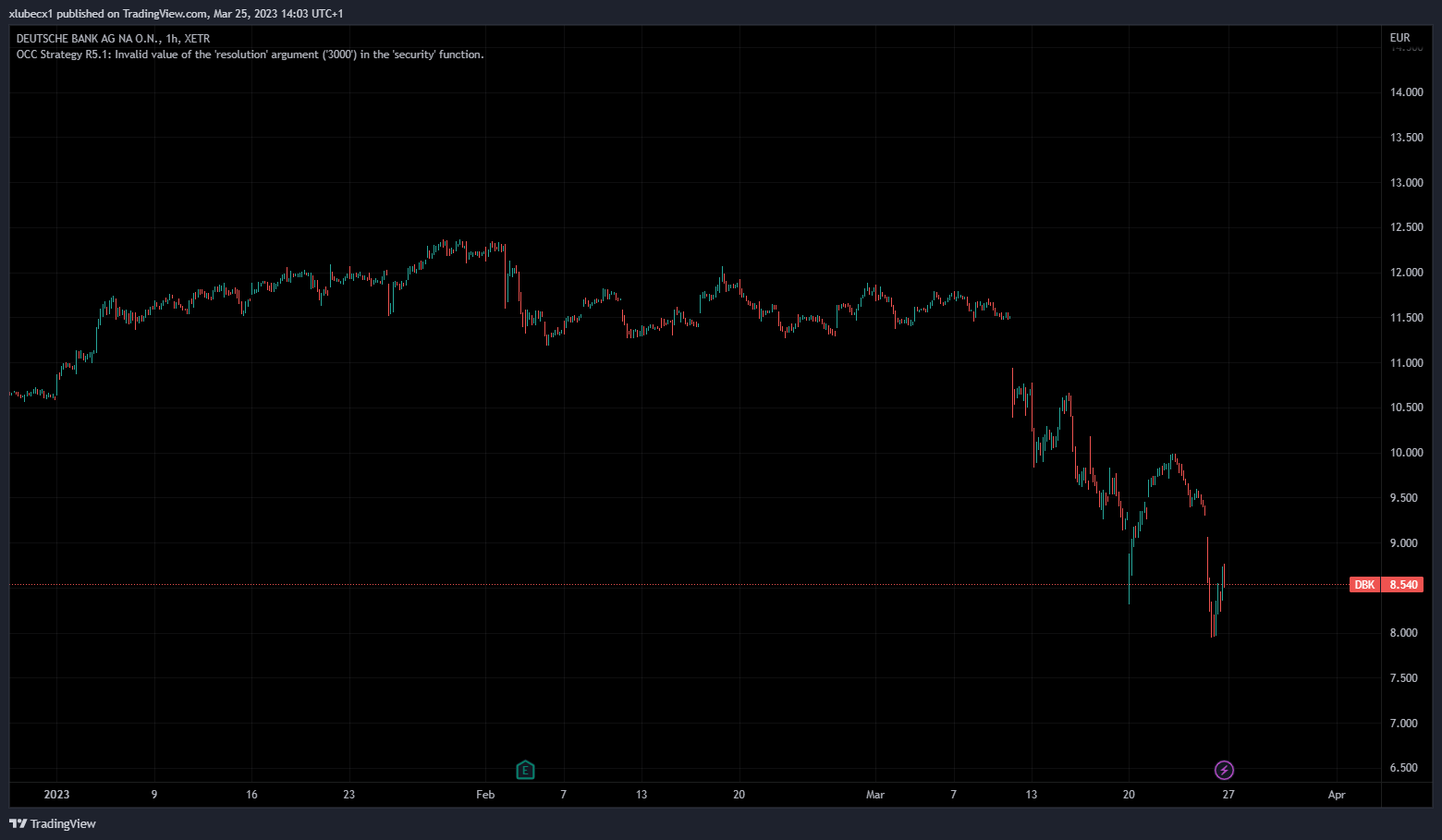Click the 14.000 price level on axis
This screenshot has width=1442, height=840.
pyautogui.click(x=1406, y=92)
